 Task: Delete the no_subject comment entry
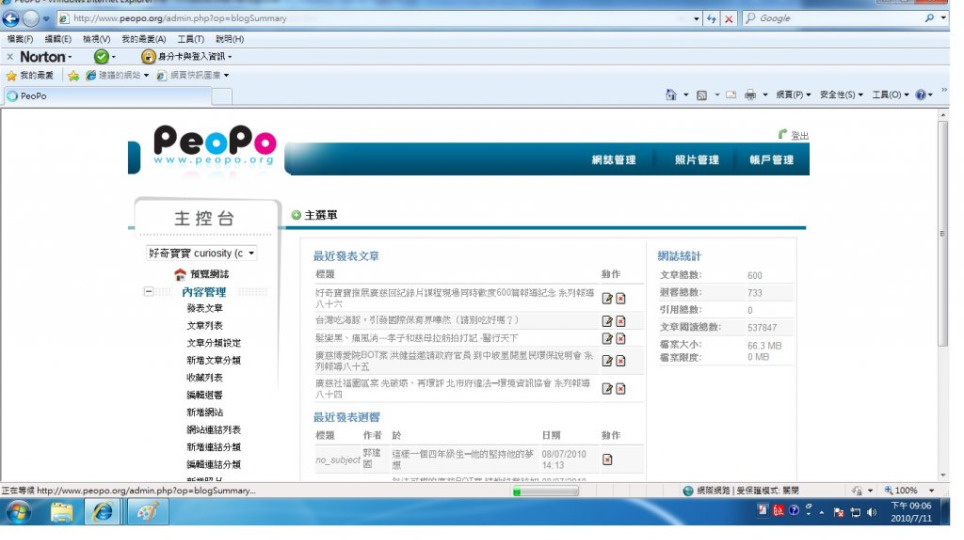pos(607,459)
